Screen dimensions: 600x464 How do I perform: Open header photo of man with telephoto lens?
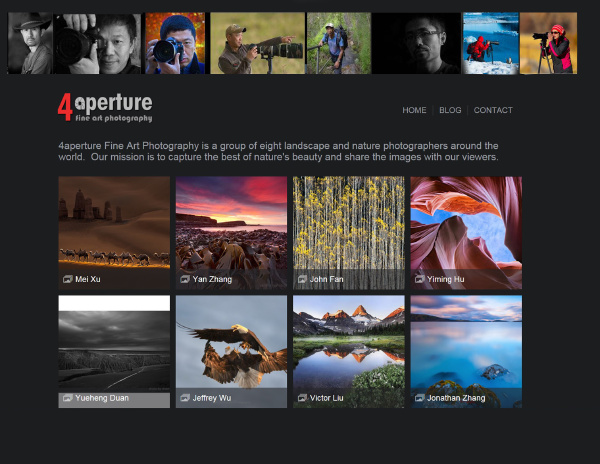257,43
